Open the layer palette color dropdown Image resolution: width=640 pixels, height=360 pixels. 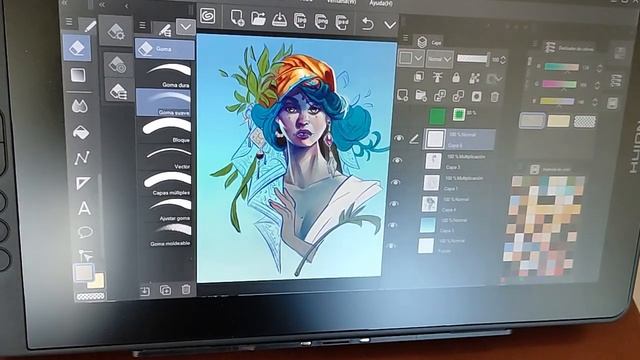click(411, 58)
